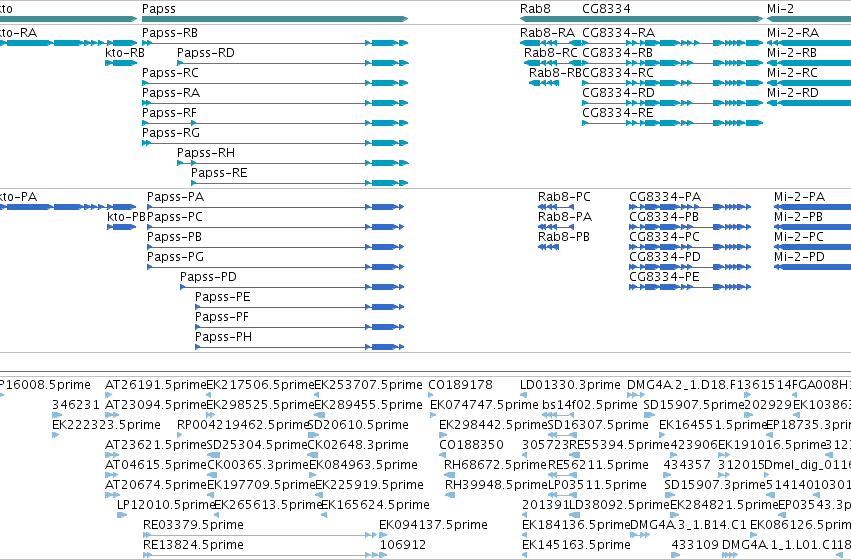Select the Mi-2 gene label
The height and width of the screenshot is (560, 851).
[780, 9]
